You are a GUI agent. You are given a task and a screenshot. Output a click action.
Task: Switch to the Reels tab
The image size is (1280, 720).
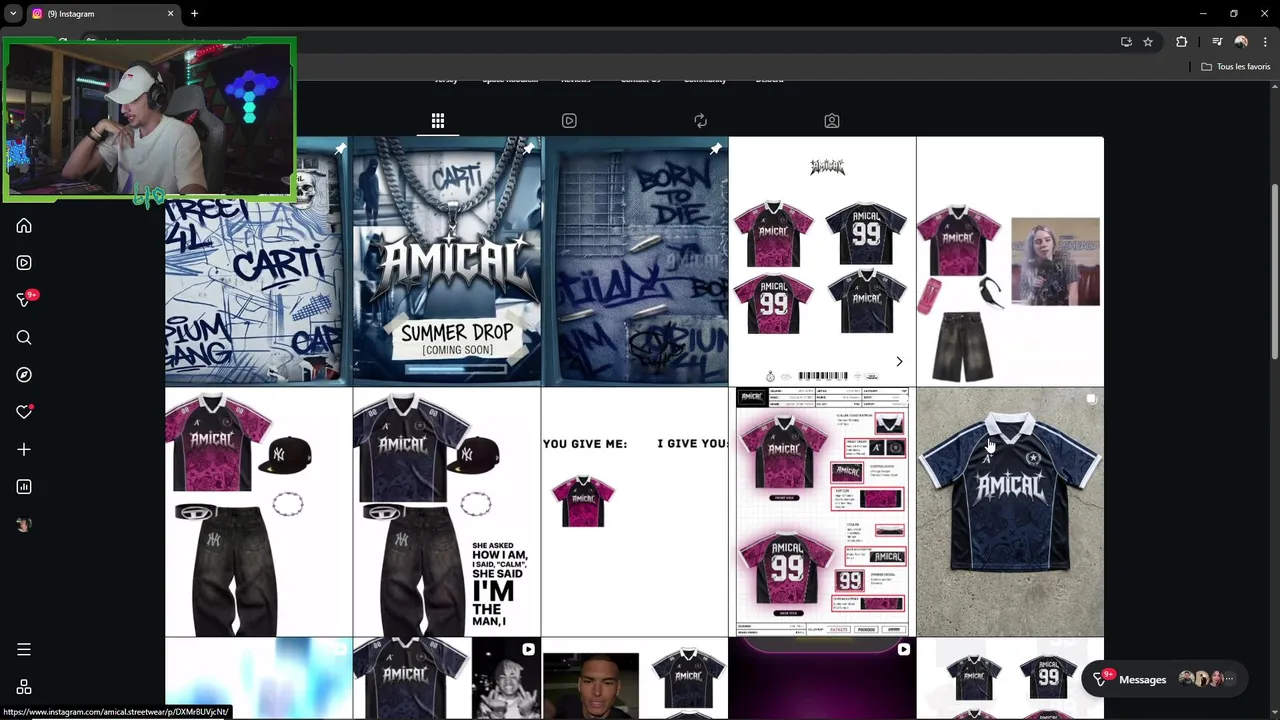569,121
